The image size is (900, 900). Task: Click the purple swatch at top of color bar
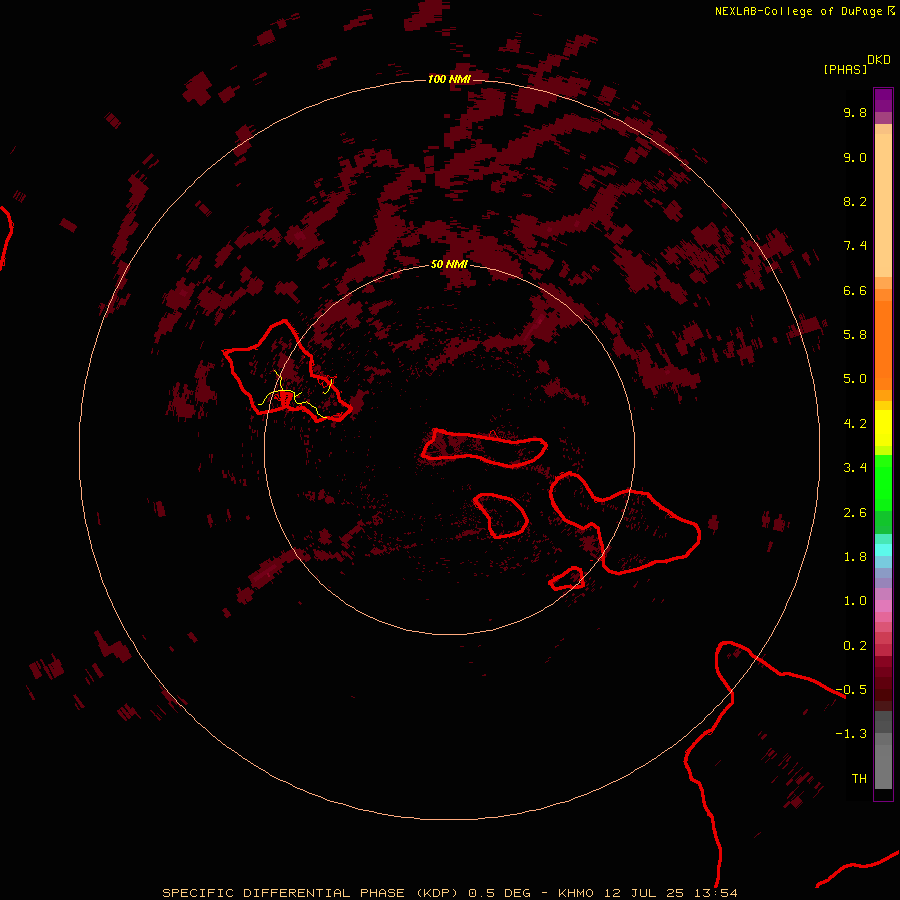[883, 100]
